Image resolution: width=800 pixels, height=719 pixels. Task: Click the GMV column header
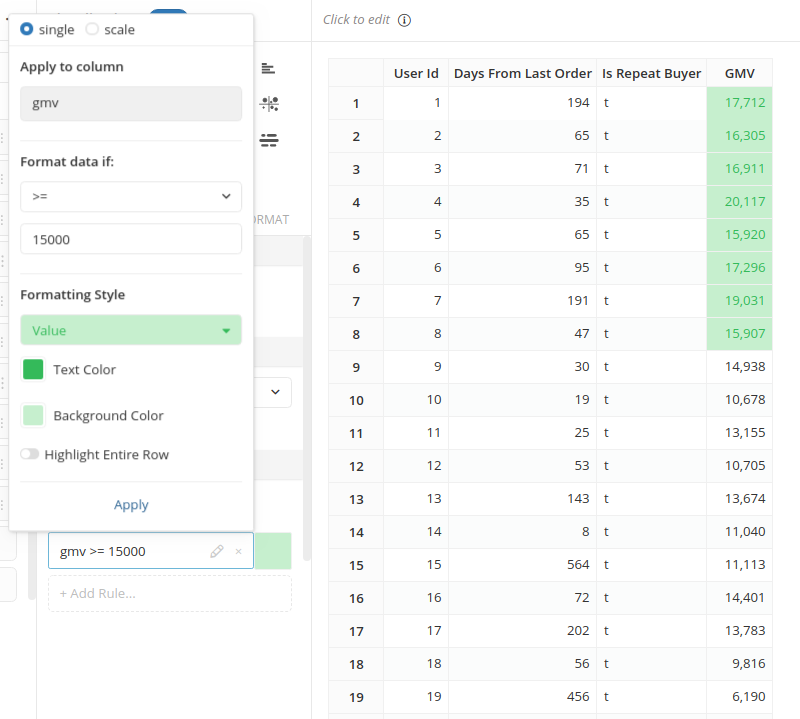click(740, 73)
